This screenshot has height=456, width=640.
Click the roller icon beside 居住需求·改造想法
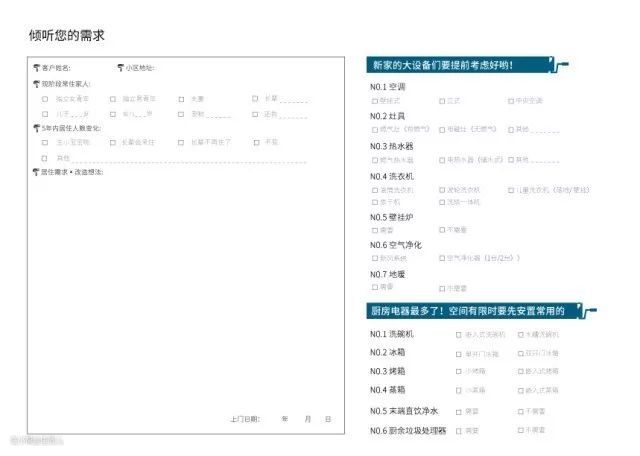(36, 172)
